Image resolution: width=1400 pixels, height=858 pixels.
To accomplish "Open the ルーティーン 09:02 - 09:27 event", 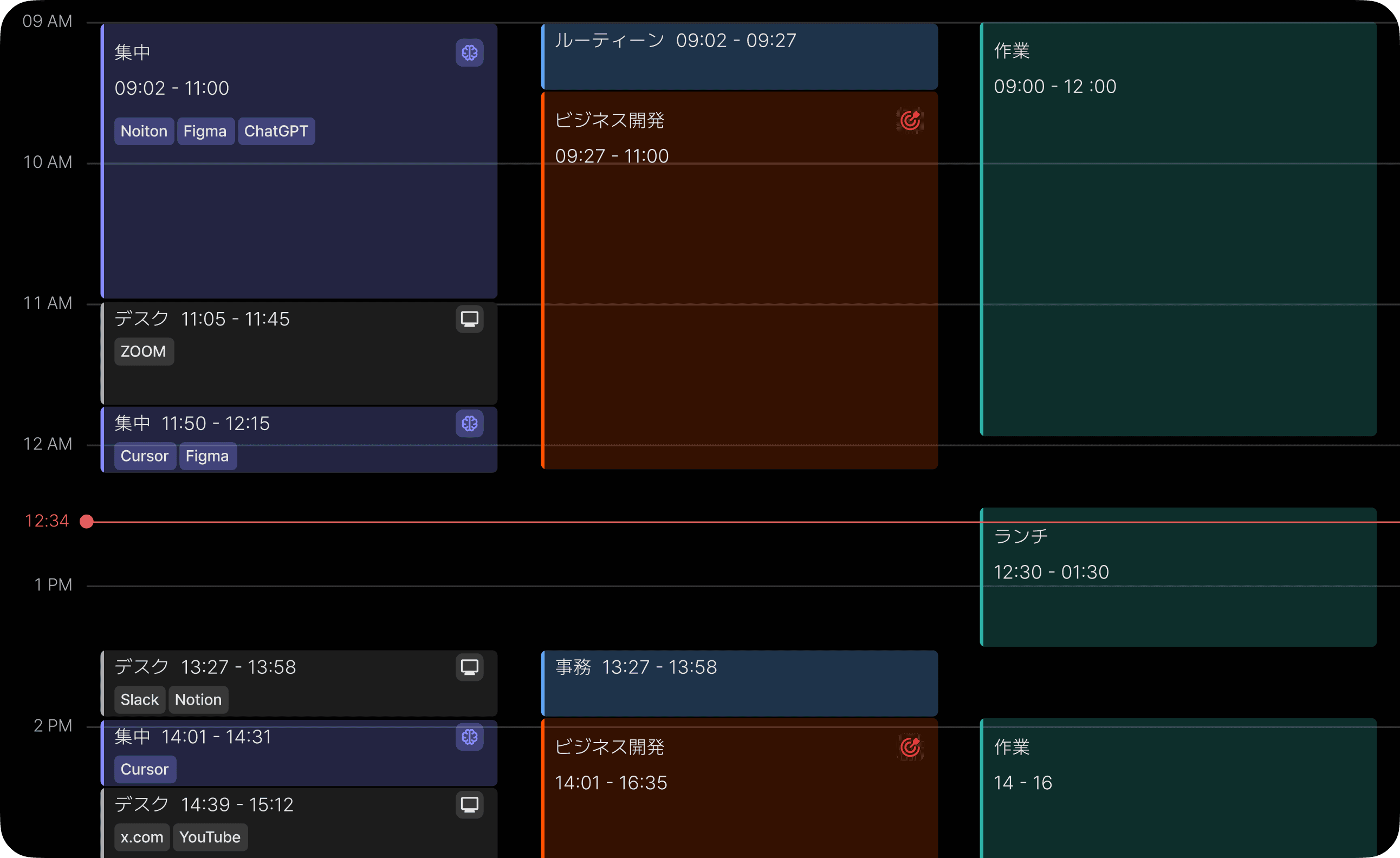I will [x=738, y=57].
